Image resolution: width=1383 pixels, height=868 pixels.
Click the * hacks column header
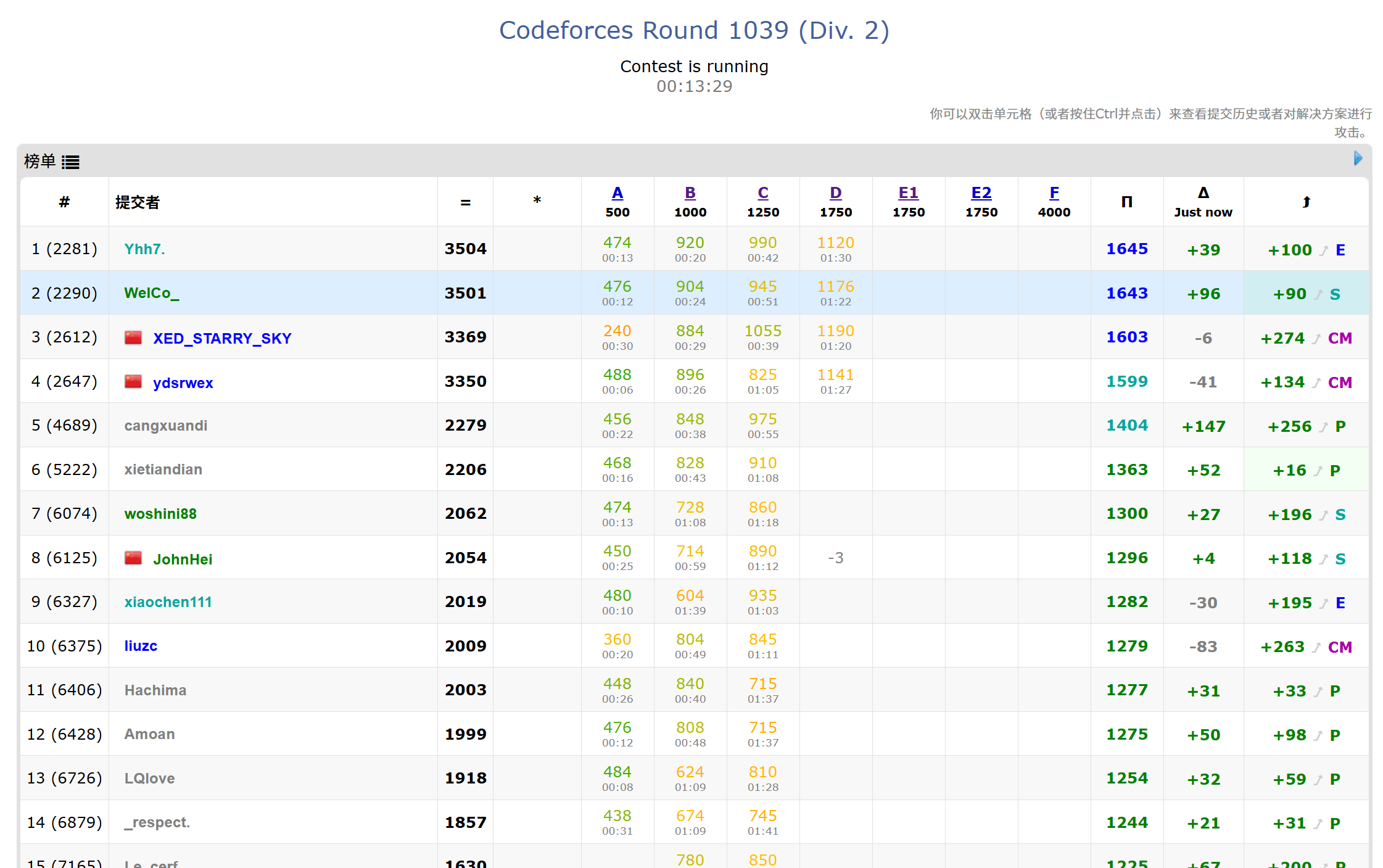coord(537,200)
